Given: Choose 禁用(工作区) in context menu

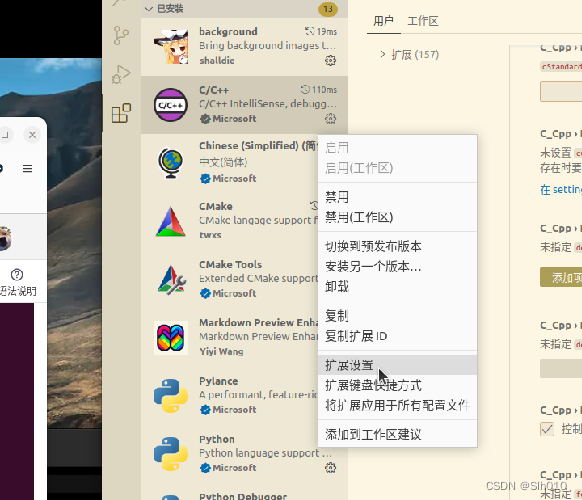Looking at the screenshot, I should (398, 217).
